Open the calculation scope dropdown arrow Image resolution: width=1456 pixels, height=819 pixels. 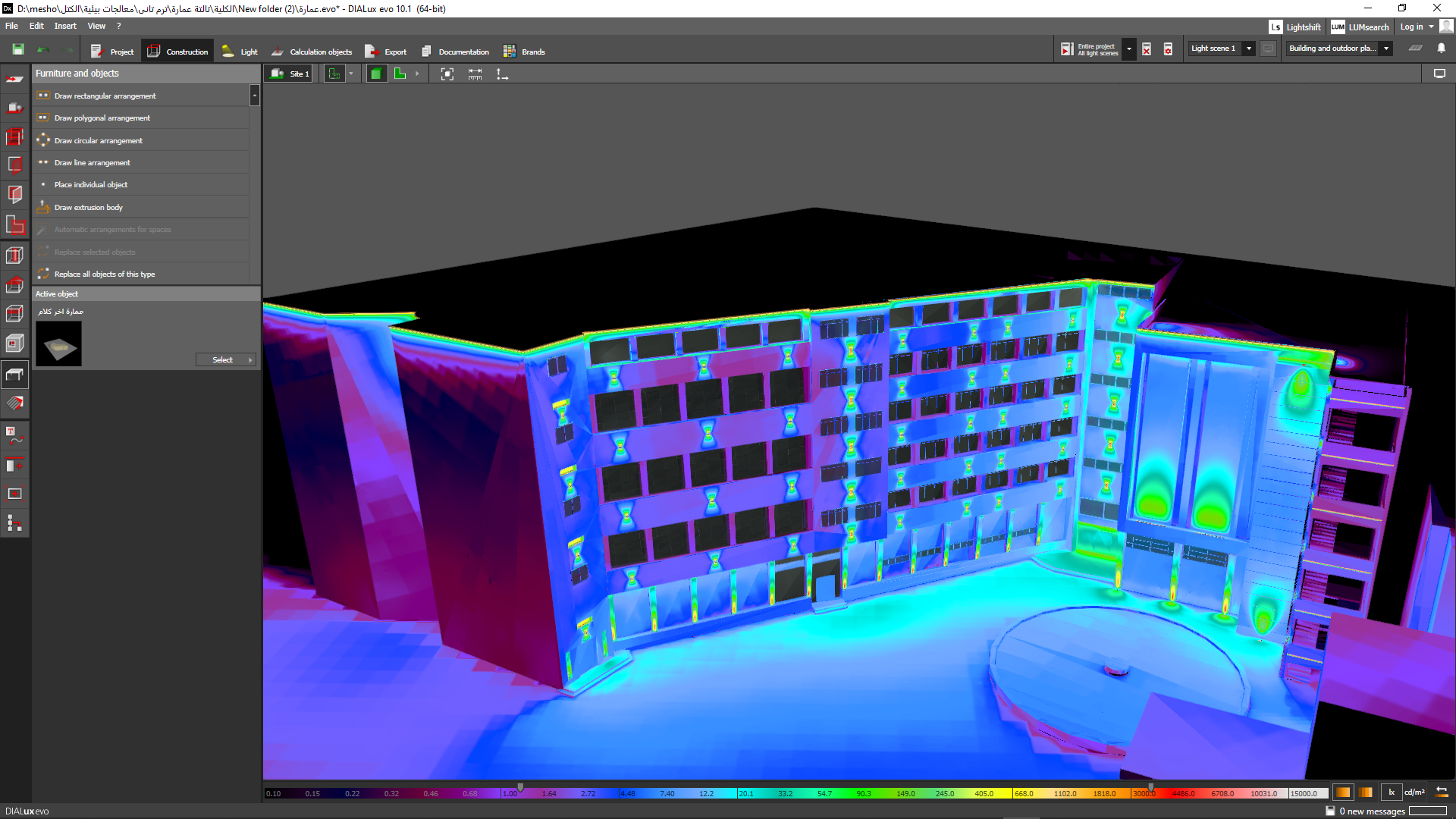[1128, 49]
